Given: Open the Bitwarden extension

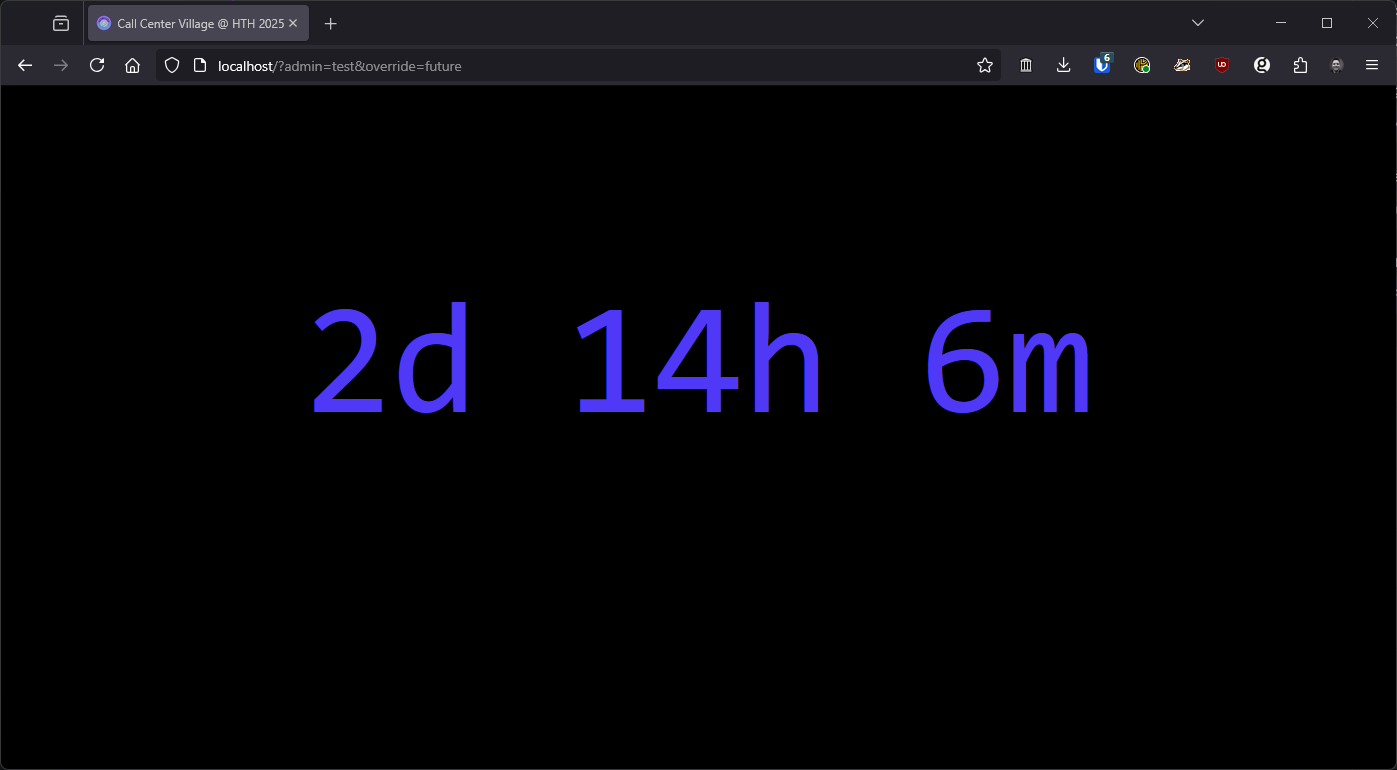Looking at the screenshot, I should (x=1103, y=65).
